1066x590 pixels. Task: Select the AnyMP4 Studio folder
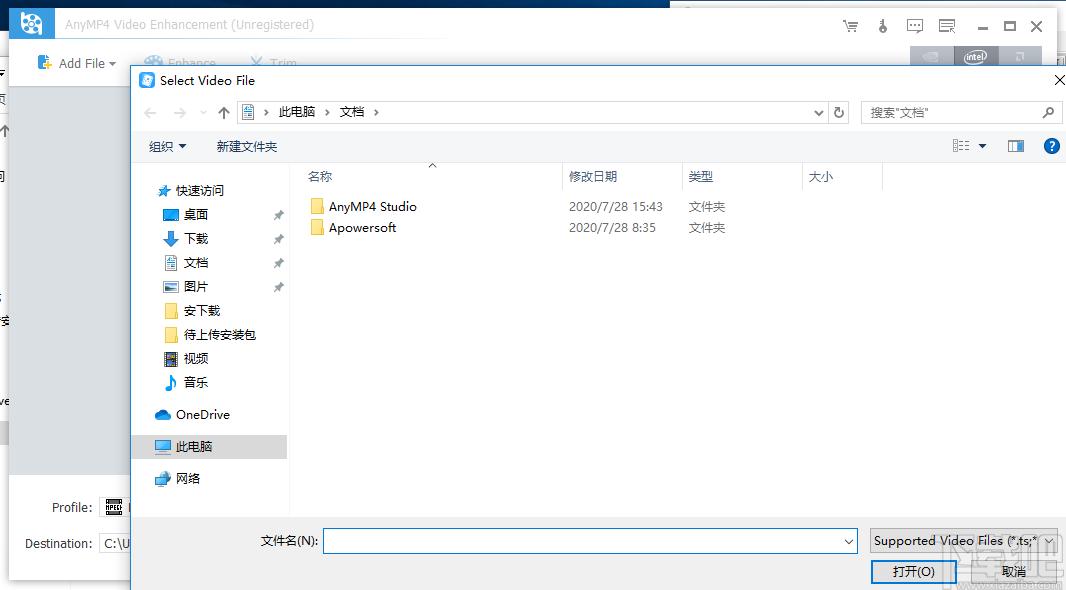coord(372,207)
